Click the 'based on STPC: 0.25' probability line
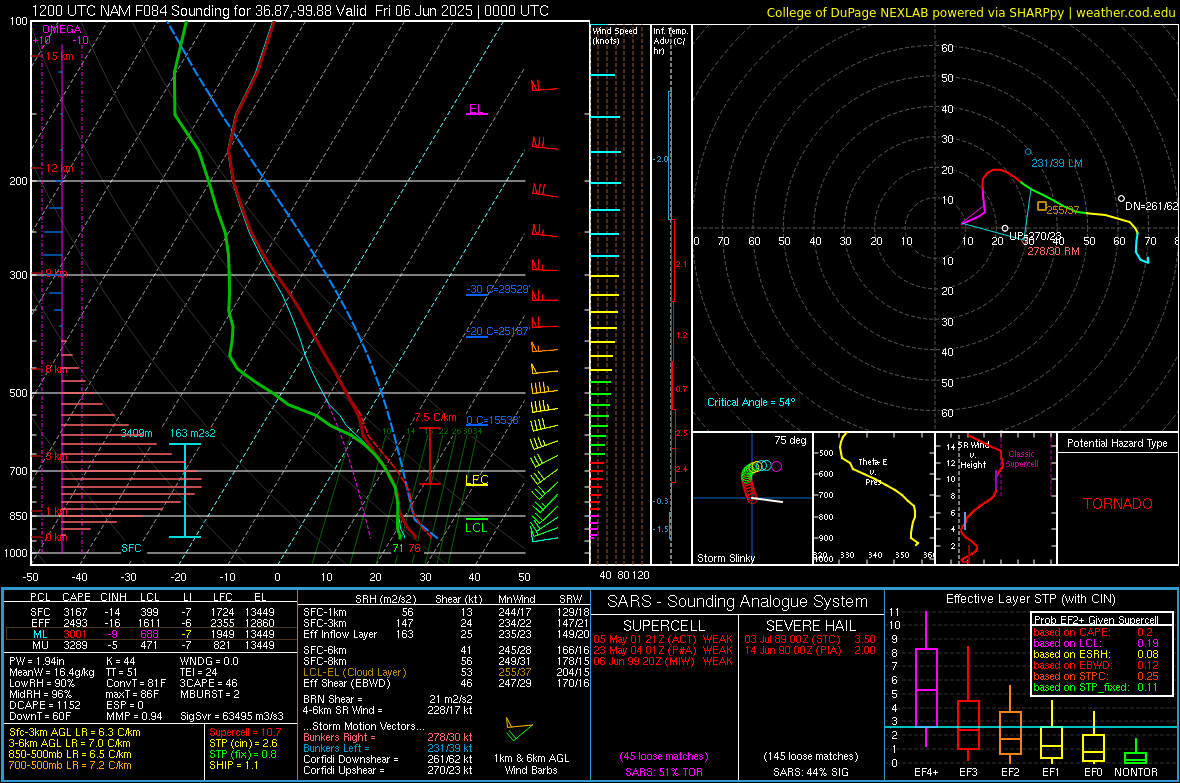Viewport: 1180px width, 783px height. click(1095, 675)
